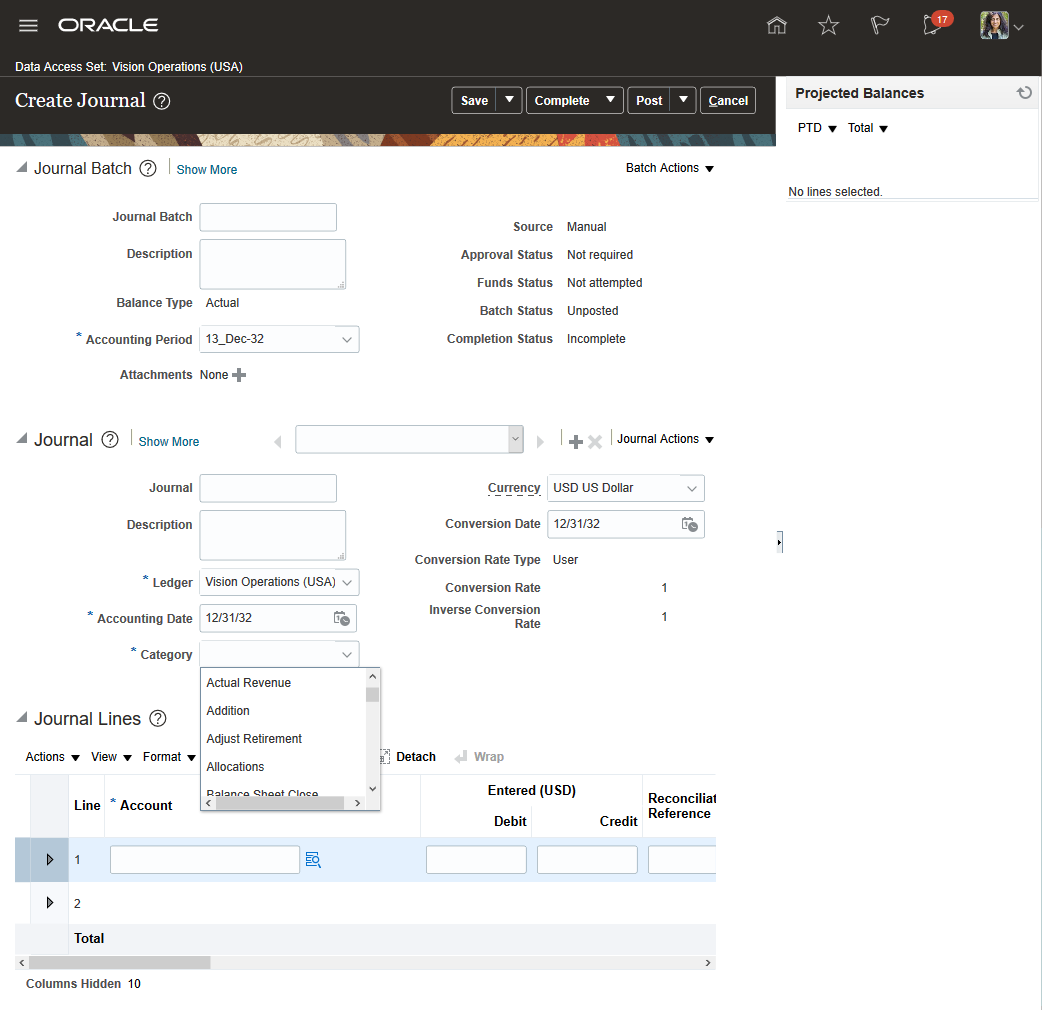Refresh Projected Balances panel
Screen dimensions: 1042x1010
[x=1024, y=93]
